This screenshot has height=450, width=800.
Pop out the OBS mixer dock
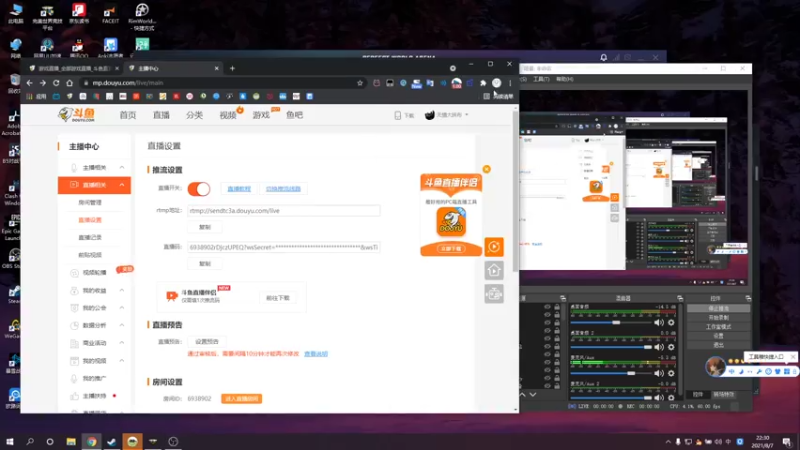(x=680, y=298)
